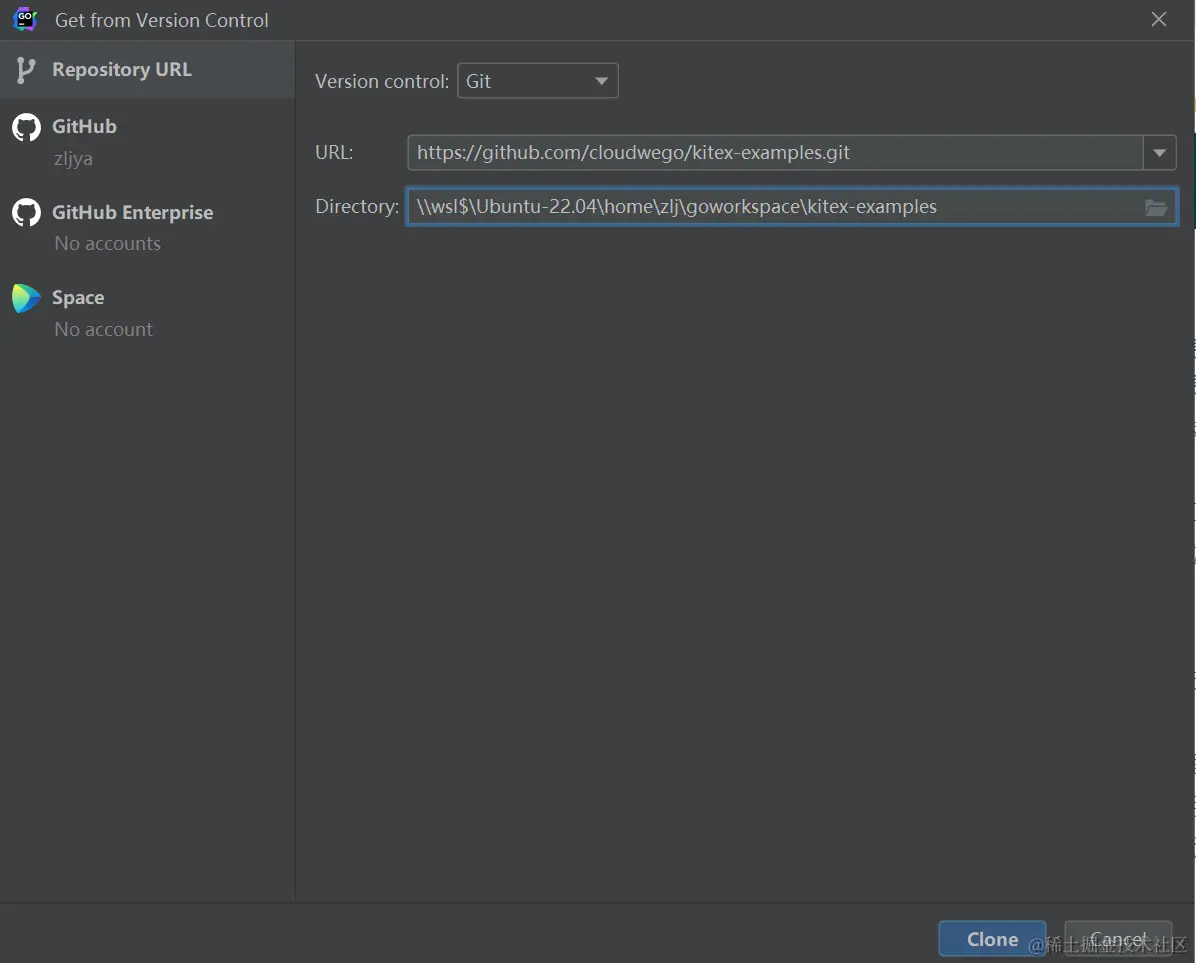Browse for directory using folder icon
This screenshot has height=963, width=1196.
click(1156, 207)
